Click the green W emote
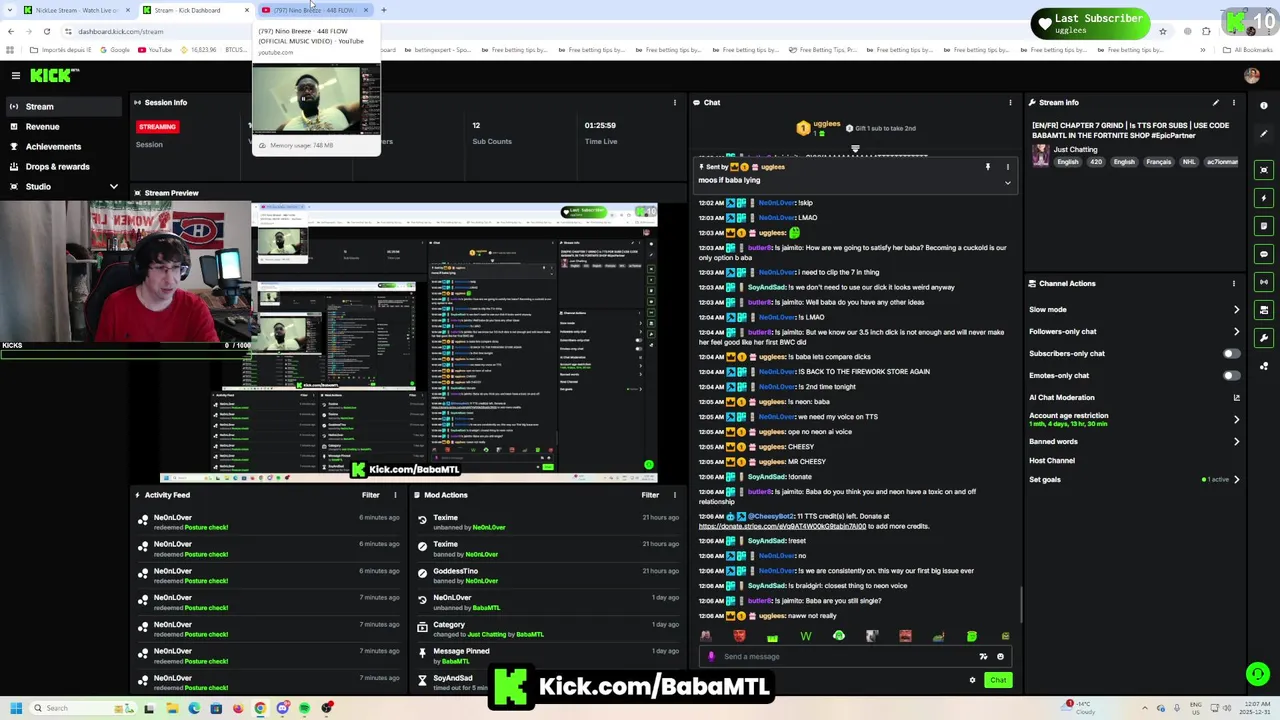1280x720 pixels. [805, 636]
